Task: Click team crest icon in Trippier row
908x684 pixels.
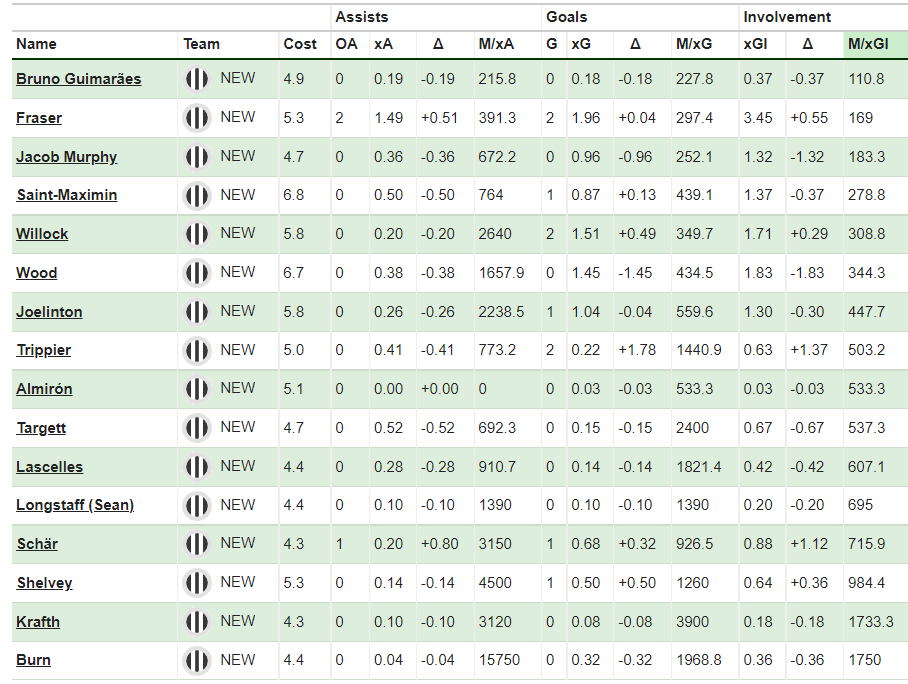Action: 196,350
